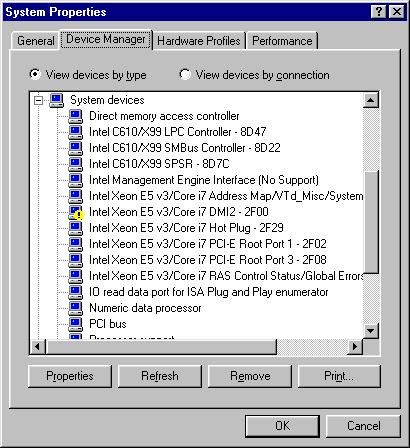Select the PCI bus text
The width and height of the screenshot is (410, 448).
(108, 324)
